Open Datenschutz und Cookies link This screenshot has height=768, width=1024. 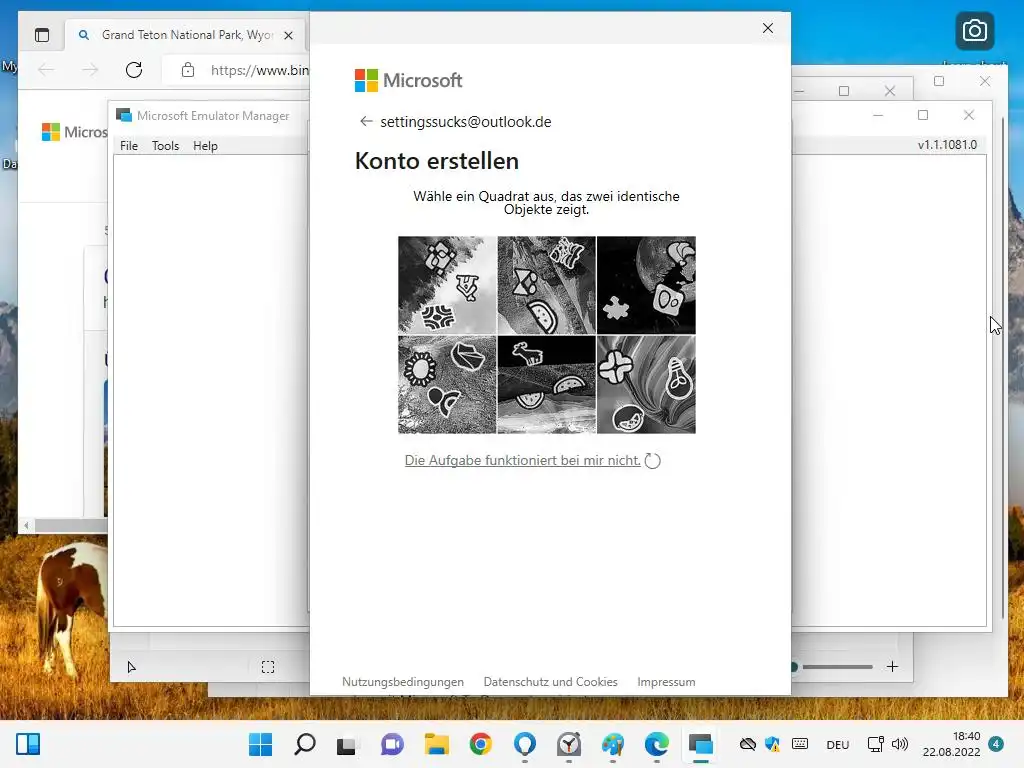click(551, 682)
